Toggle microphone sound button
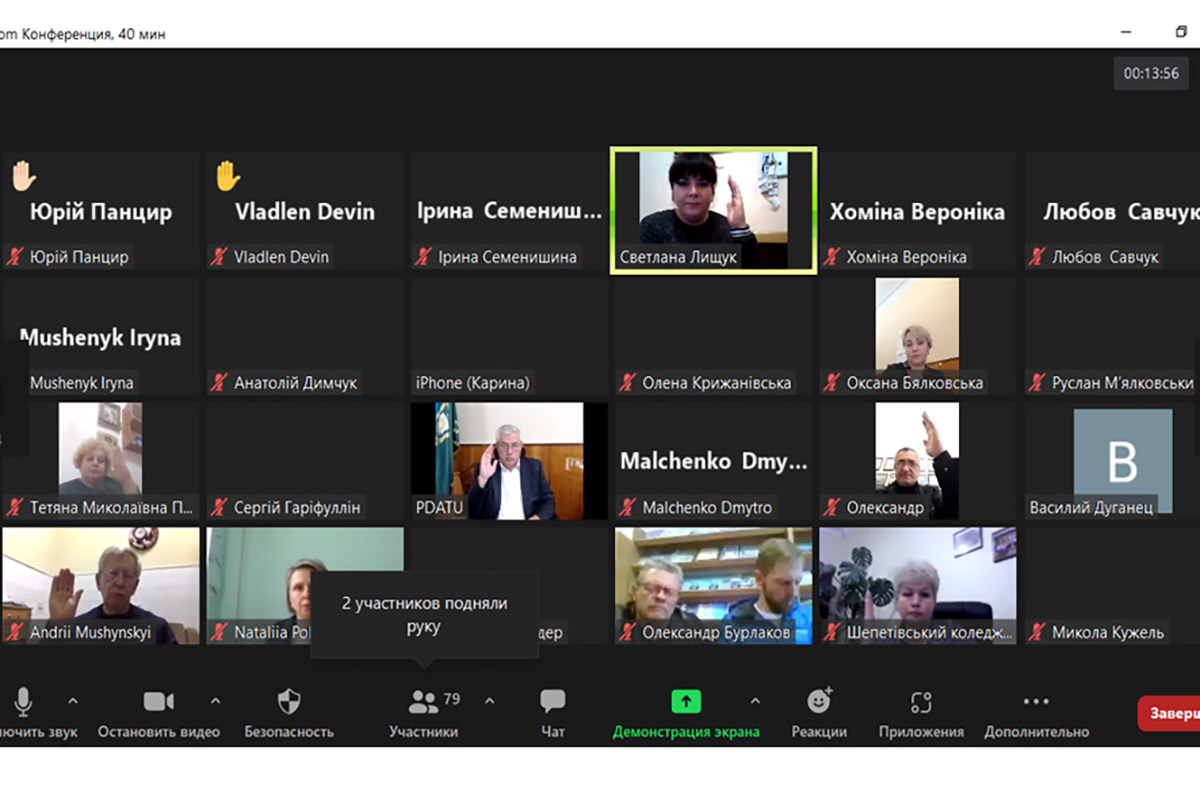Viewport: 1200px width, 800px height. point(24,702)
